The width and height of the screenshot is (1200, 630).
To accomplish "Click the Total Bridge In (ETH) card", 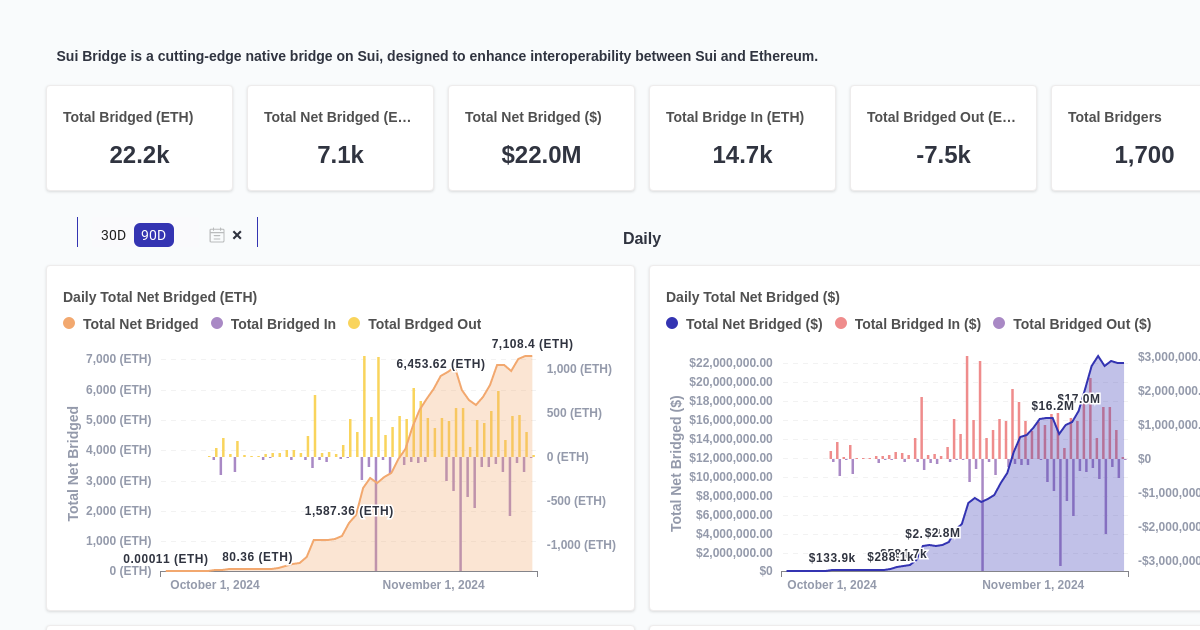I will click(742, 137).
